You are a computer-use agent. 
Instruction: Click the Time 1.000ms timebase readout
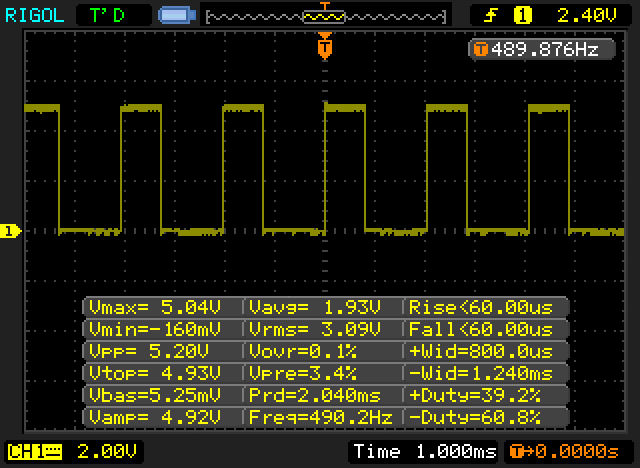[425, 452]
